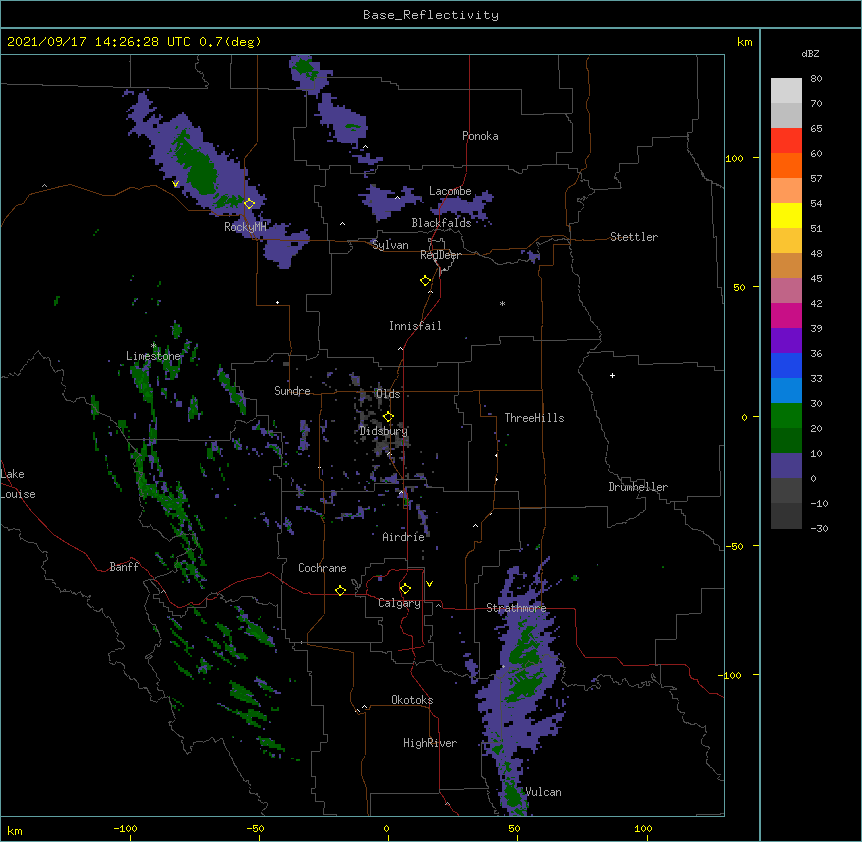Click the yellow marker between Olds and Didsbury
862x842 pixels.
tap(388, 417)
